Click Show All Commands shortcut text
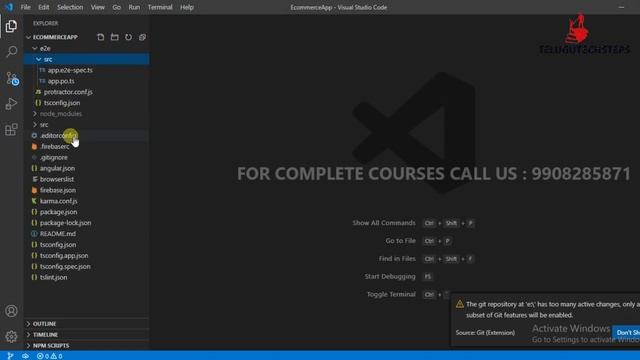The height and width of the screenshot is (360, 640). tap(384, 223)
